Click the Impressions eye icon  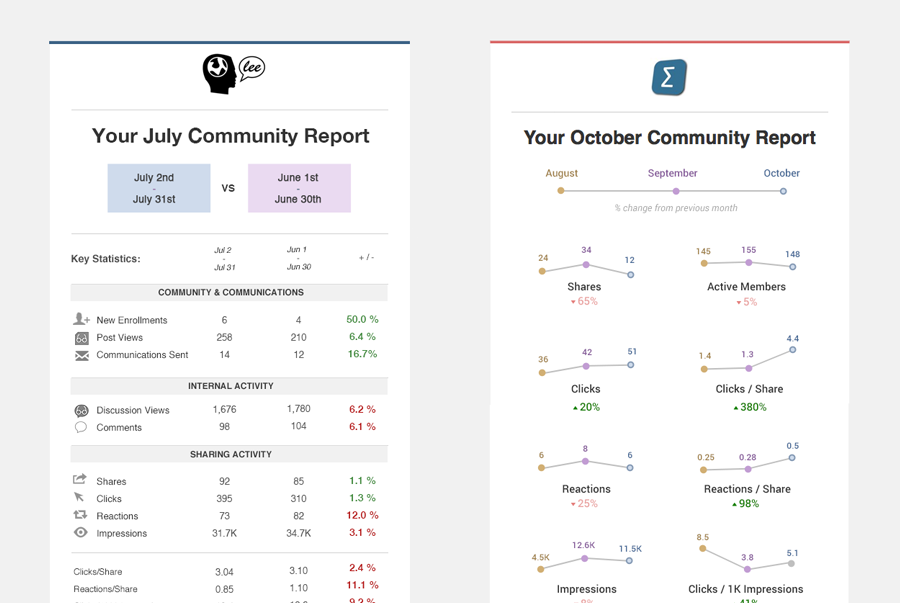coord(81,533)
